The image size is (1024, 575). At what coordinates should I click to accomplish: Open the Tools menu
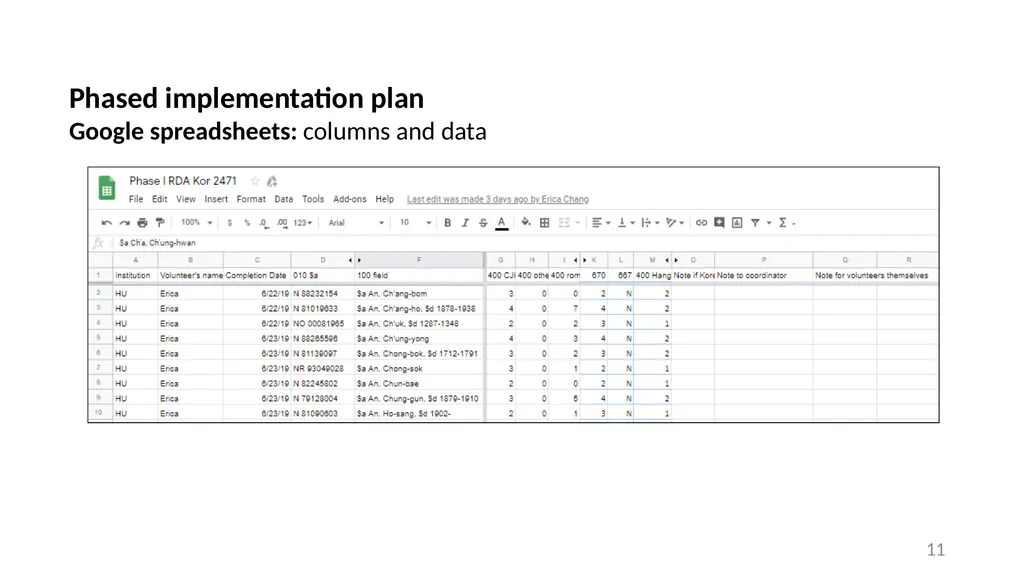tap(313, 199)
